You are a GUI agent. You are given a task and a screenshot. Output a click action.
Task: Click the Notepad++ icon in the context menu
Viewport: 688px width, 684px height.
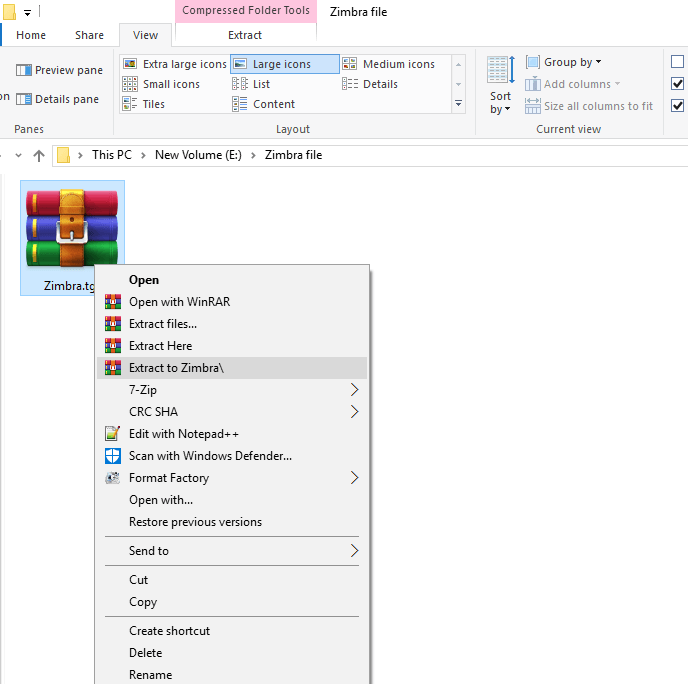[113, 433]
